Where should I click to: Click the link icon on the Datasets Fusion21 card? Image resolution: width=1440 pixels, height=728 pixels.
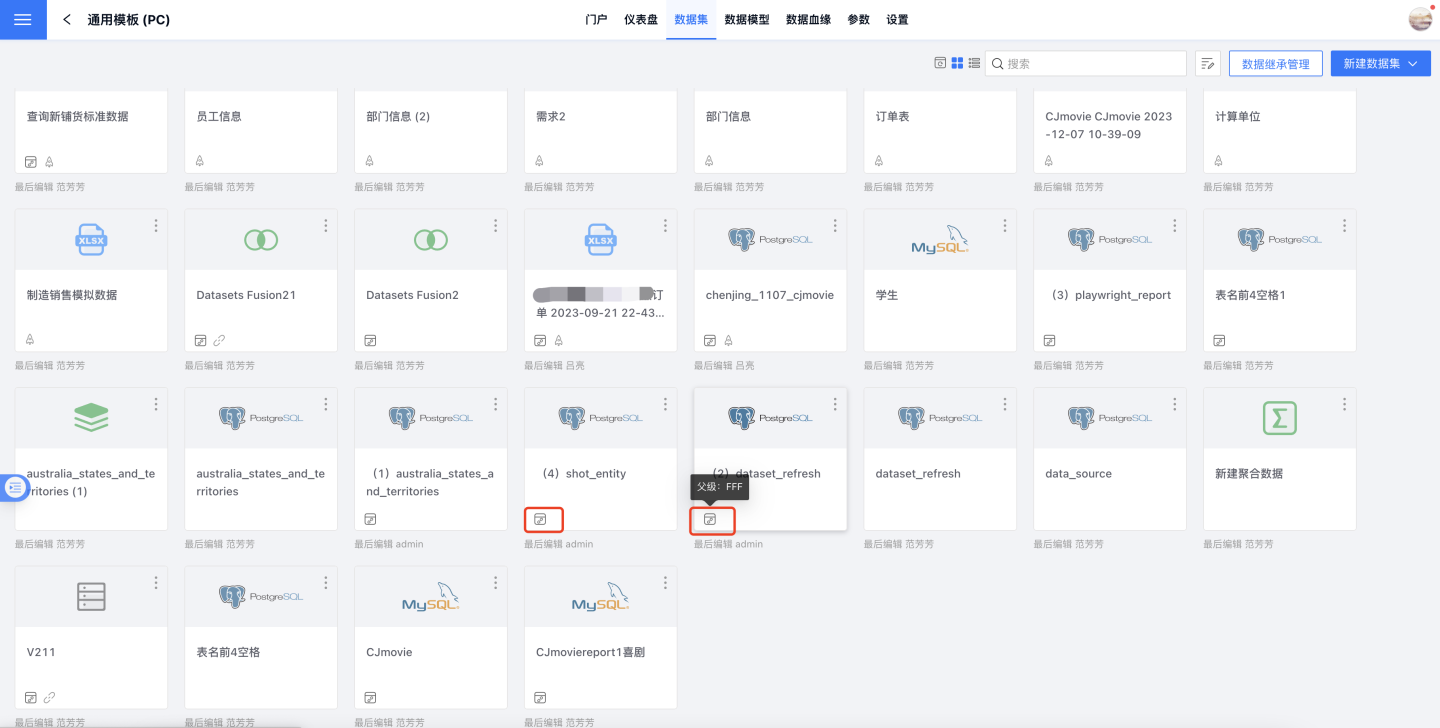(218, 340)
